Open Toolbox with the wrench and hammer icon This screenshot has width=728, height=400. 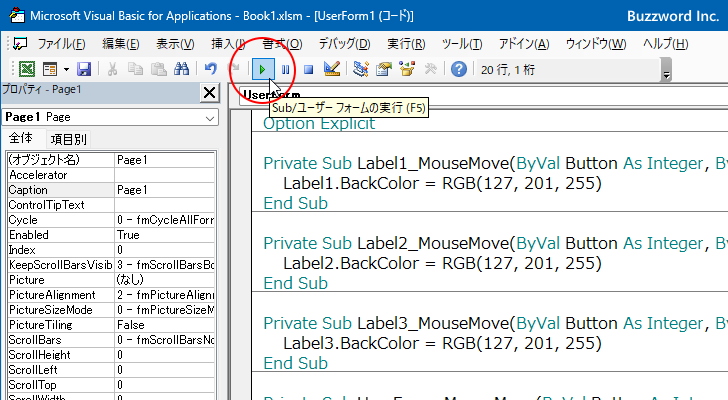pos(430,69)
